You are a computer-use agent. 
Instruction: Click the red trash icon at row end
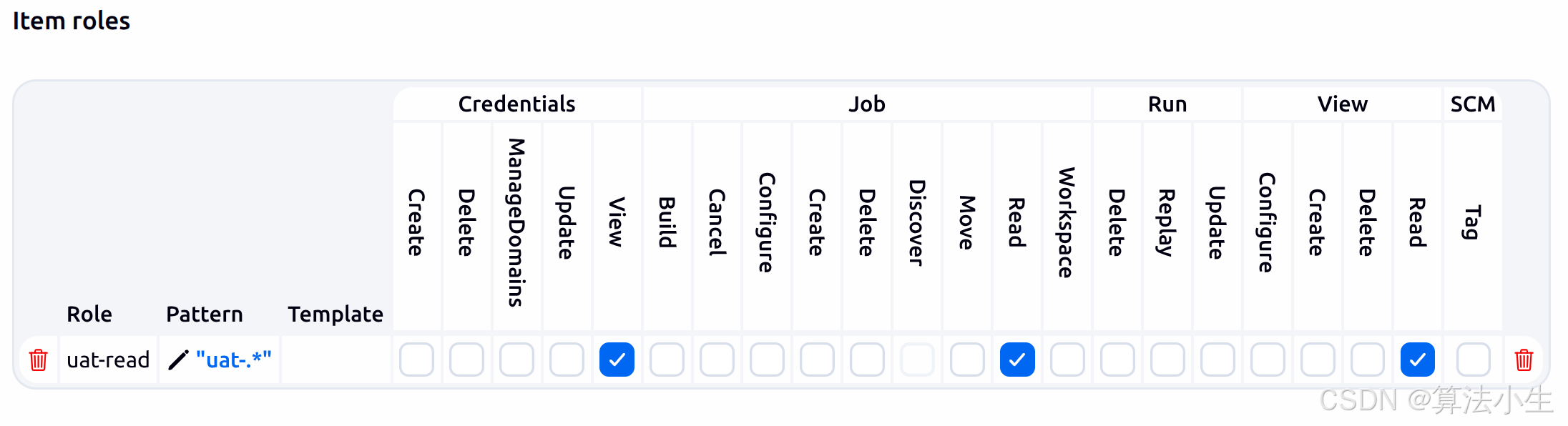pyautogui.click(x=1524, y=360)
